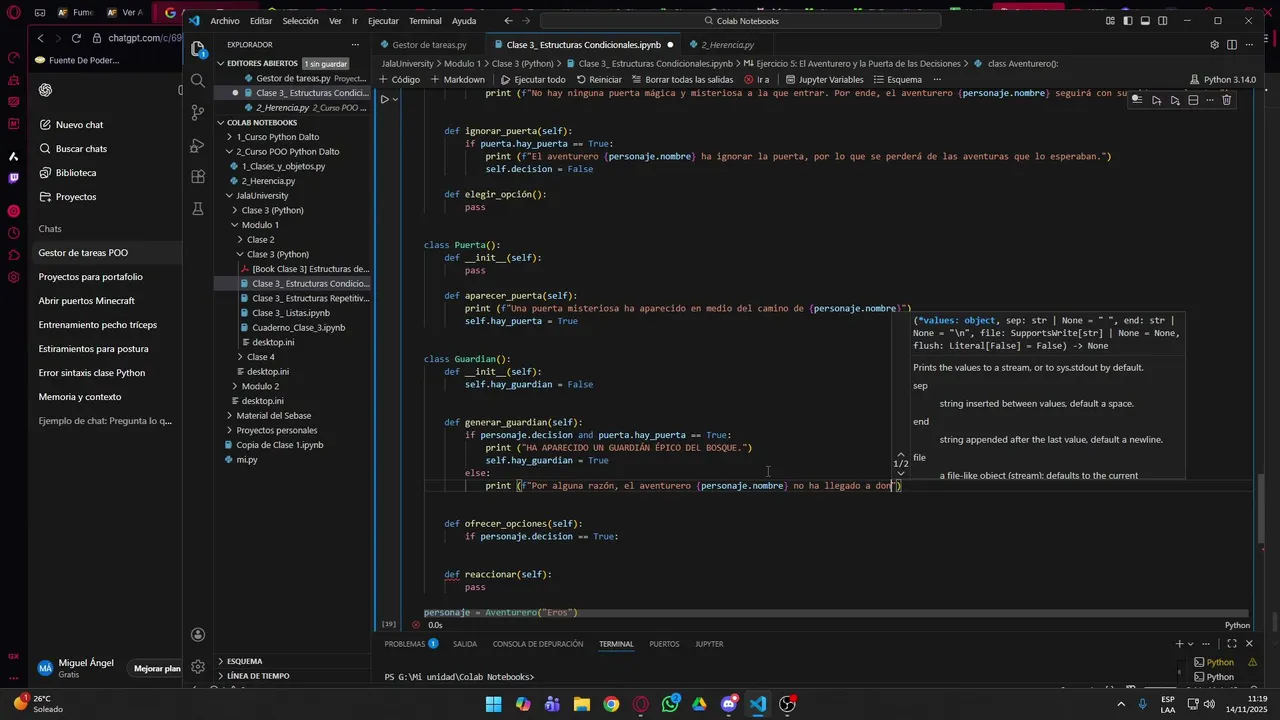Image resolution: width=1280 pixels, height=720 pixels.
Task: Open more cell actions ellipsis
Action: (1210, 100)
